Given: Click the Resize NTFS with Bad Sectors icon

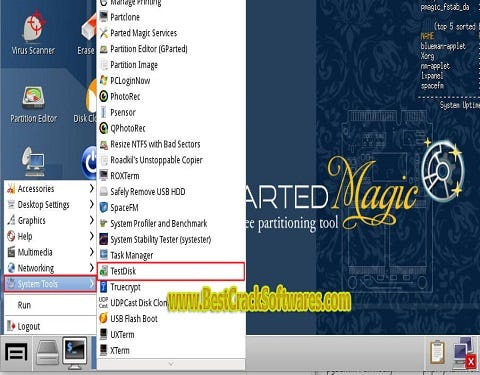Looking at the screenshot, I should pos(104,144).
